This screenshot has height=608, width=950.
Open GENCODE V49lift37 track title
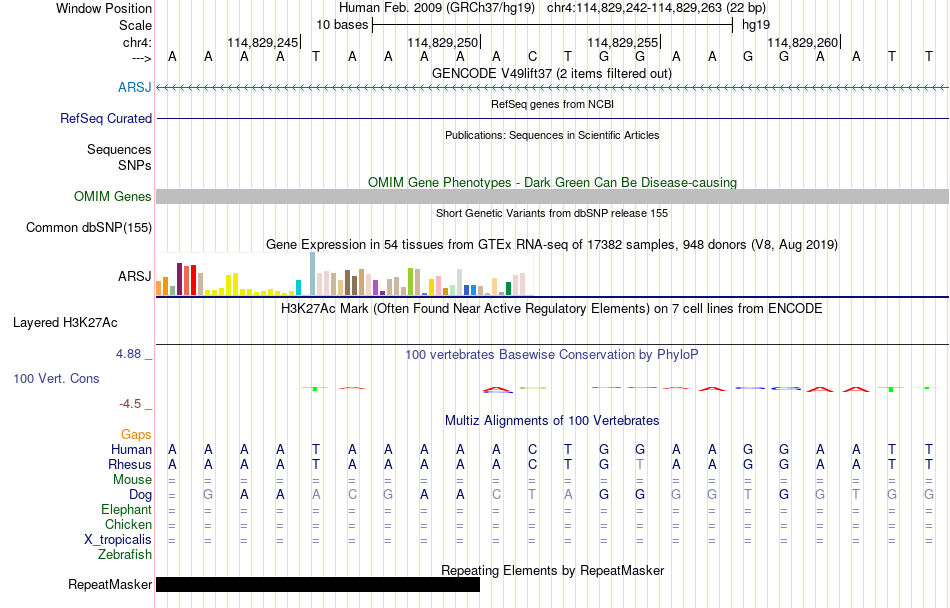point(552,74)
